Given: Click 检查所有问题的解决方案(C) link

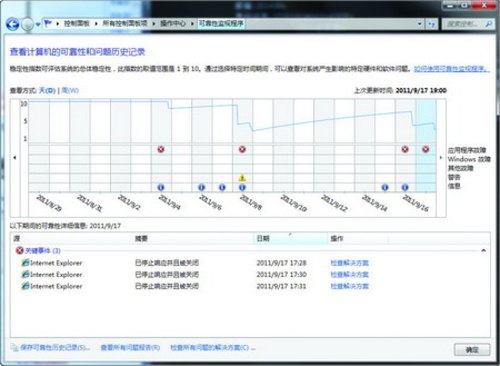Looking at the screenshot, I should tap(213, 347).
